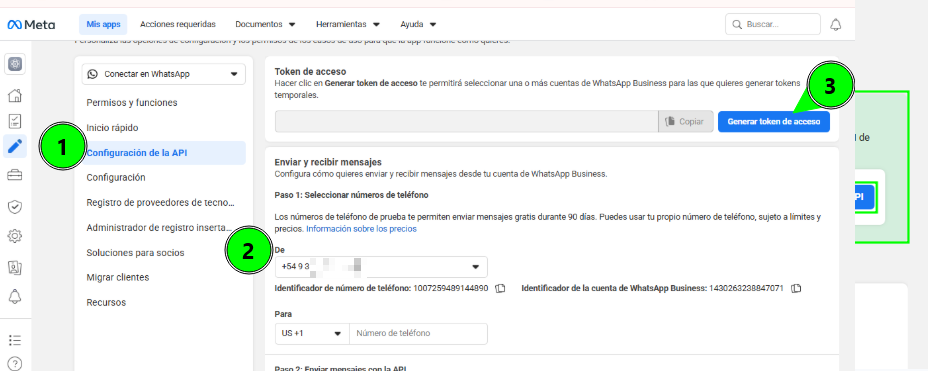The height and width of the screenshot is (371, 928).
Task: Click the Meta logo
Action: (x=31, y=25)
